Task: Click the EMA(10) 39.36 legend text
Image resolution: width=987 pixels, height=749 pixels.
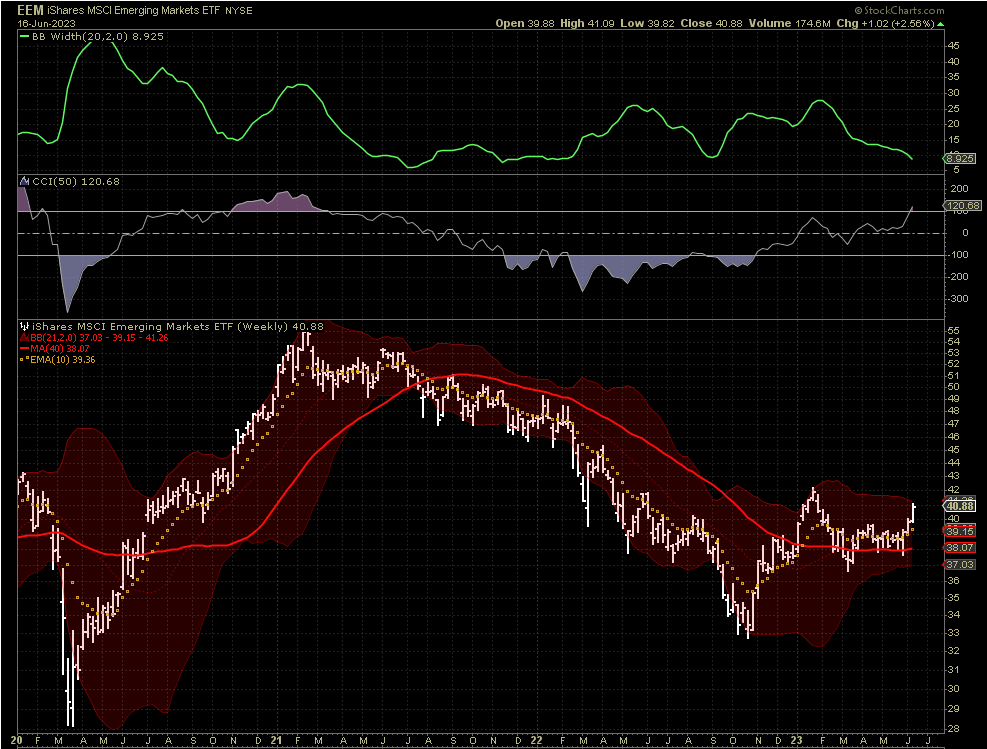Action: coord(63,360)
